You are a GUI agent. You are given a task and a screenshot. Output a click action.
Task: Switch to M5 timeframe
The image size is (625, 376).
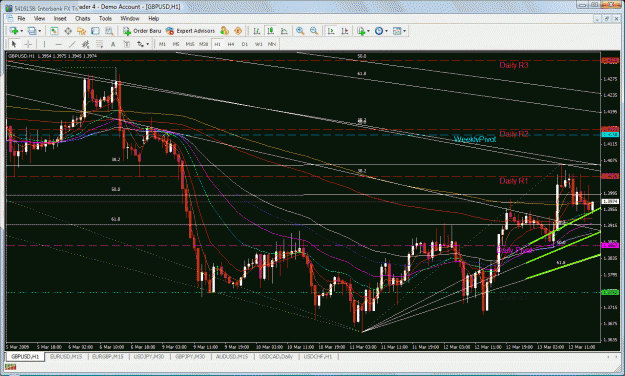coord(176,44)
